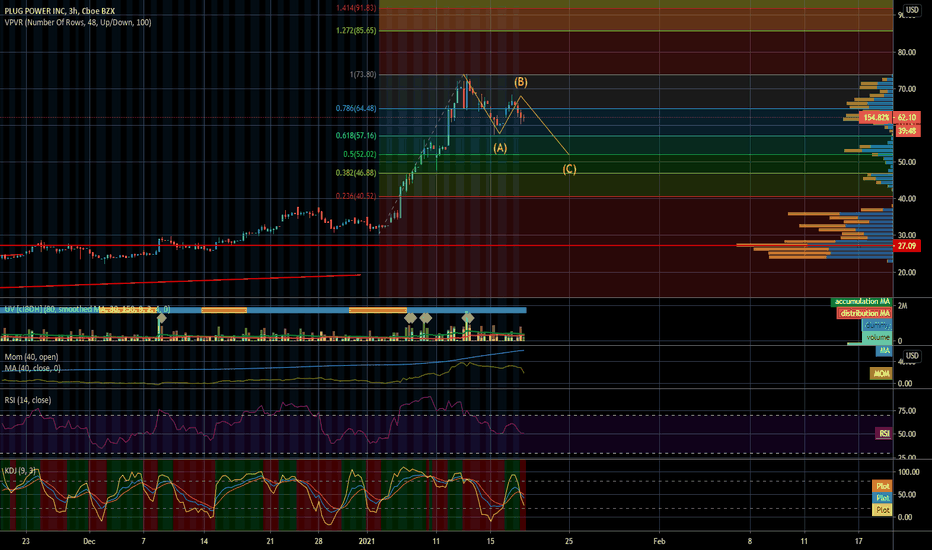Open the RSI (14, close) indicator legend

(x=28, y=400)
